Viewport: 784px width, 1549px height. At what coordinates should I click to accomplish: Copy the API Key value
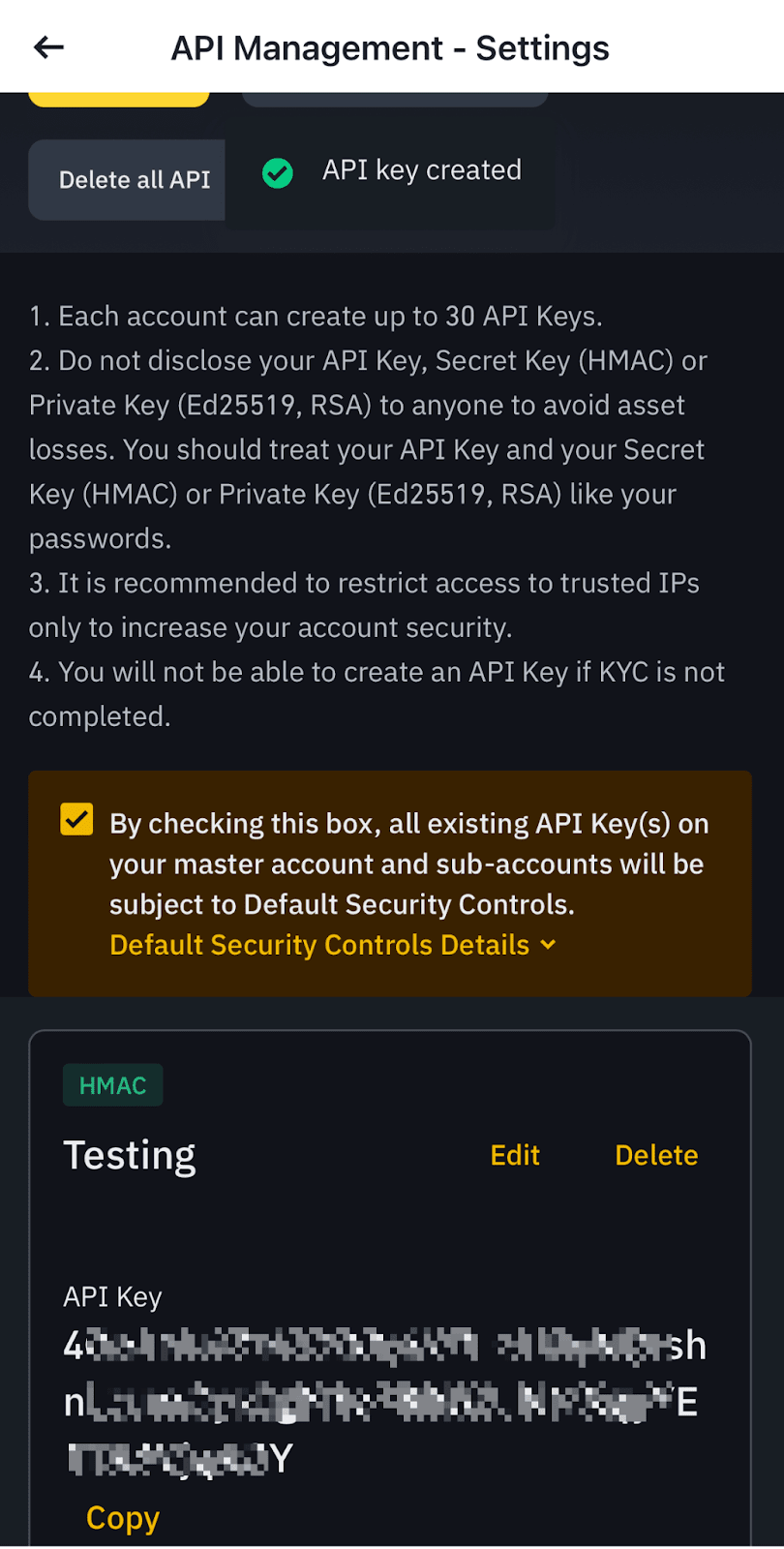tap(122, 1518)
